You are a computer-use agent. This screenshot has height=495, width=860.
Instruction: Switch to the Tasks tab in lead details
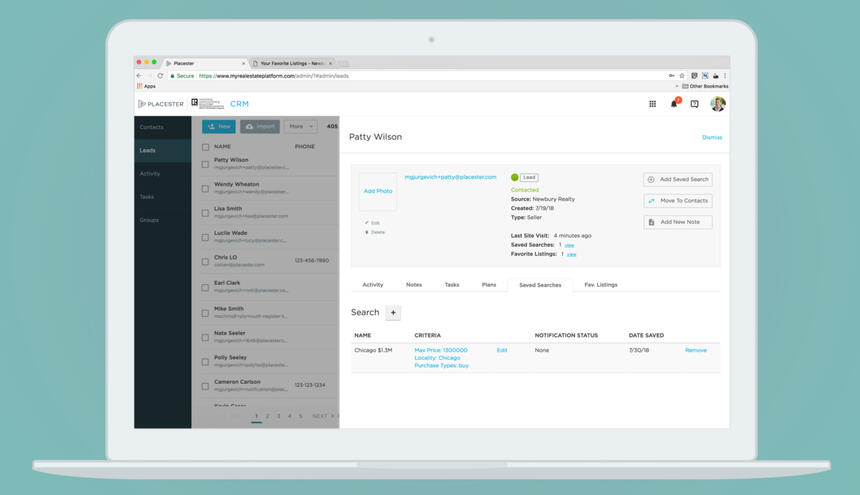(x=452, y=285)
